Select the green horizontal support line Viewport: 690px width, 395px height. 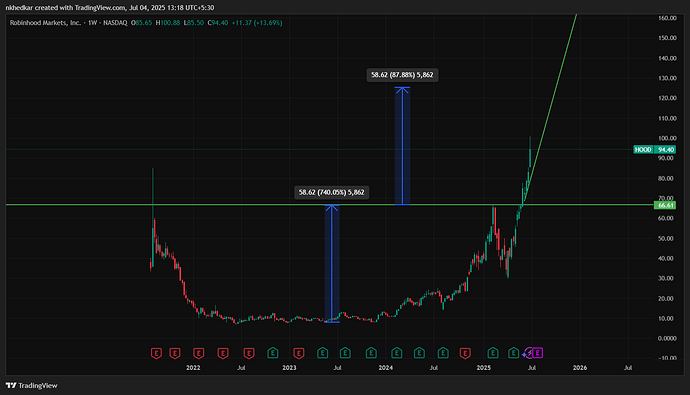click(330, 205)
